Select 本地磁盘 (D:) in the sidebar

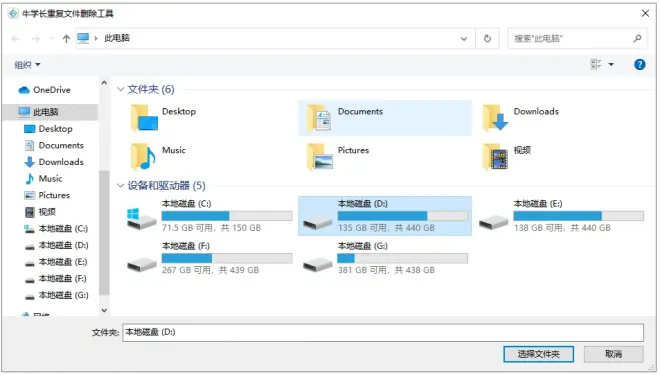tap(56, 245)
